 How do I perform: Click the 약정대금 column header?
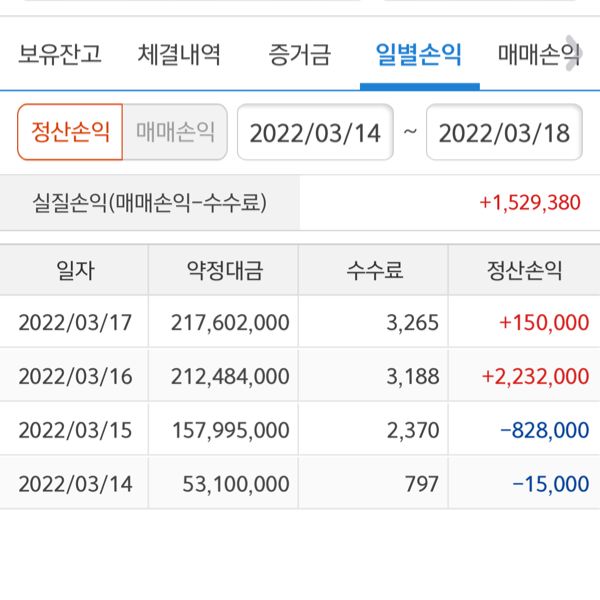pos(224,270)
